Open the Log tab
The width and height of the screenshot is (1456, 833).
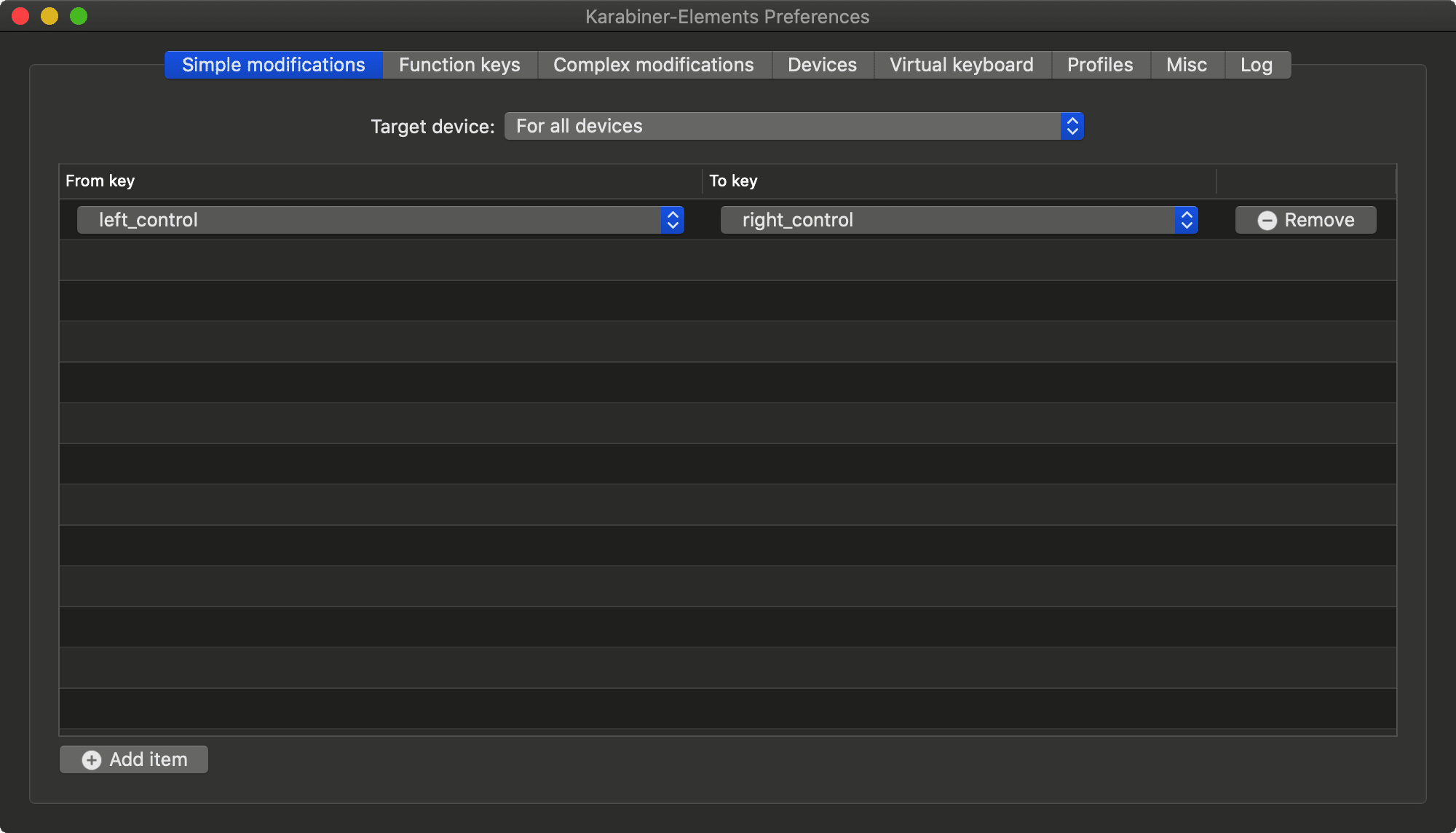point(1259,64)
